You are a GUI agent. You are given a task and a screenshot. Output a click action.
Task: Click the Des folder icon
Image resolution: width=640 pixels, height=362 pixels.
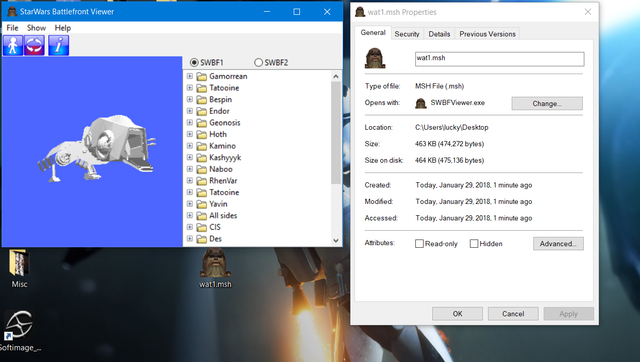coord(201,239)
